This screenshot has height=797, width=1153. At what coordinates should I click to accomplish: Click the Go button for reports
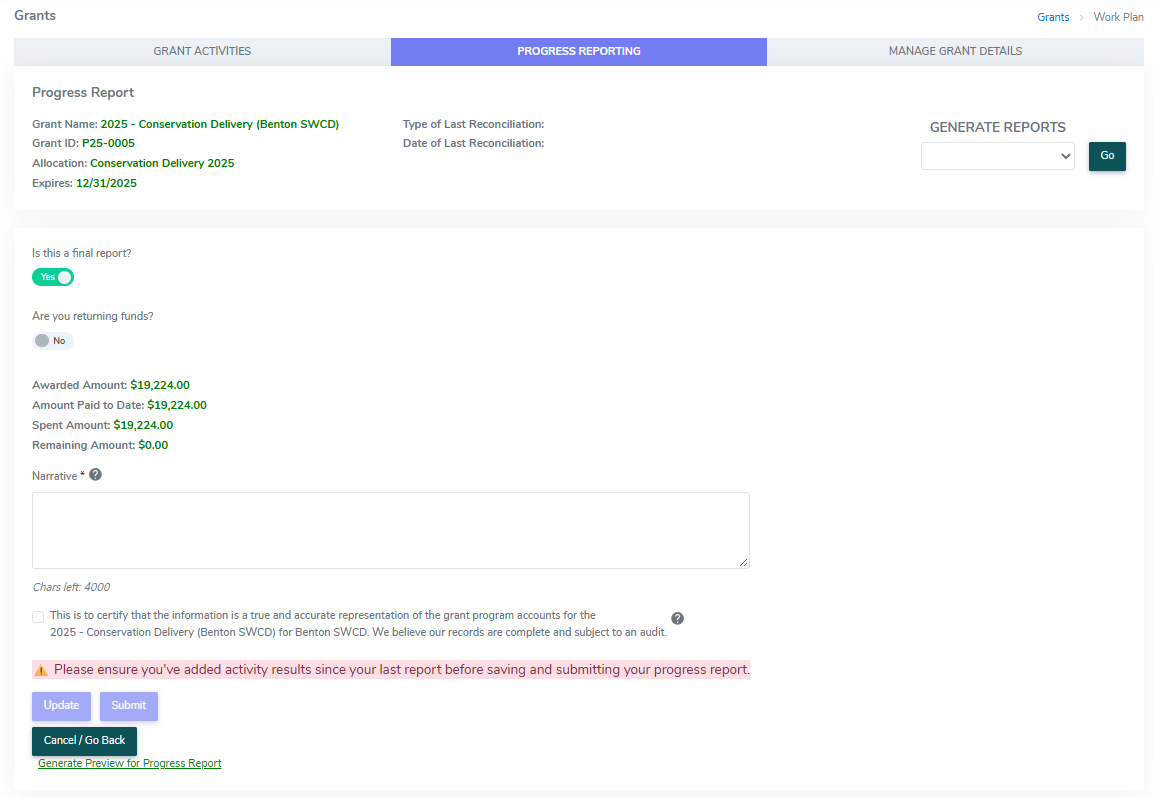(x=1107, y=156)
